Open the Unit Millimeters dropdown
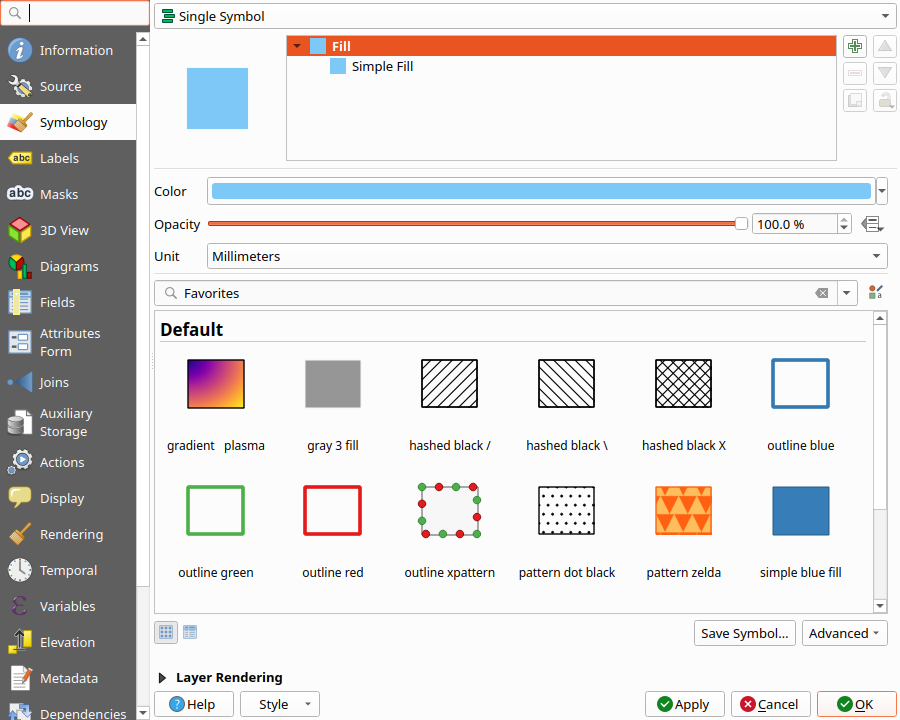This screenshot has width=900, height=720. click(x=547, y=256)
